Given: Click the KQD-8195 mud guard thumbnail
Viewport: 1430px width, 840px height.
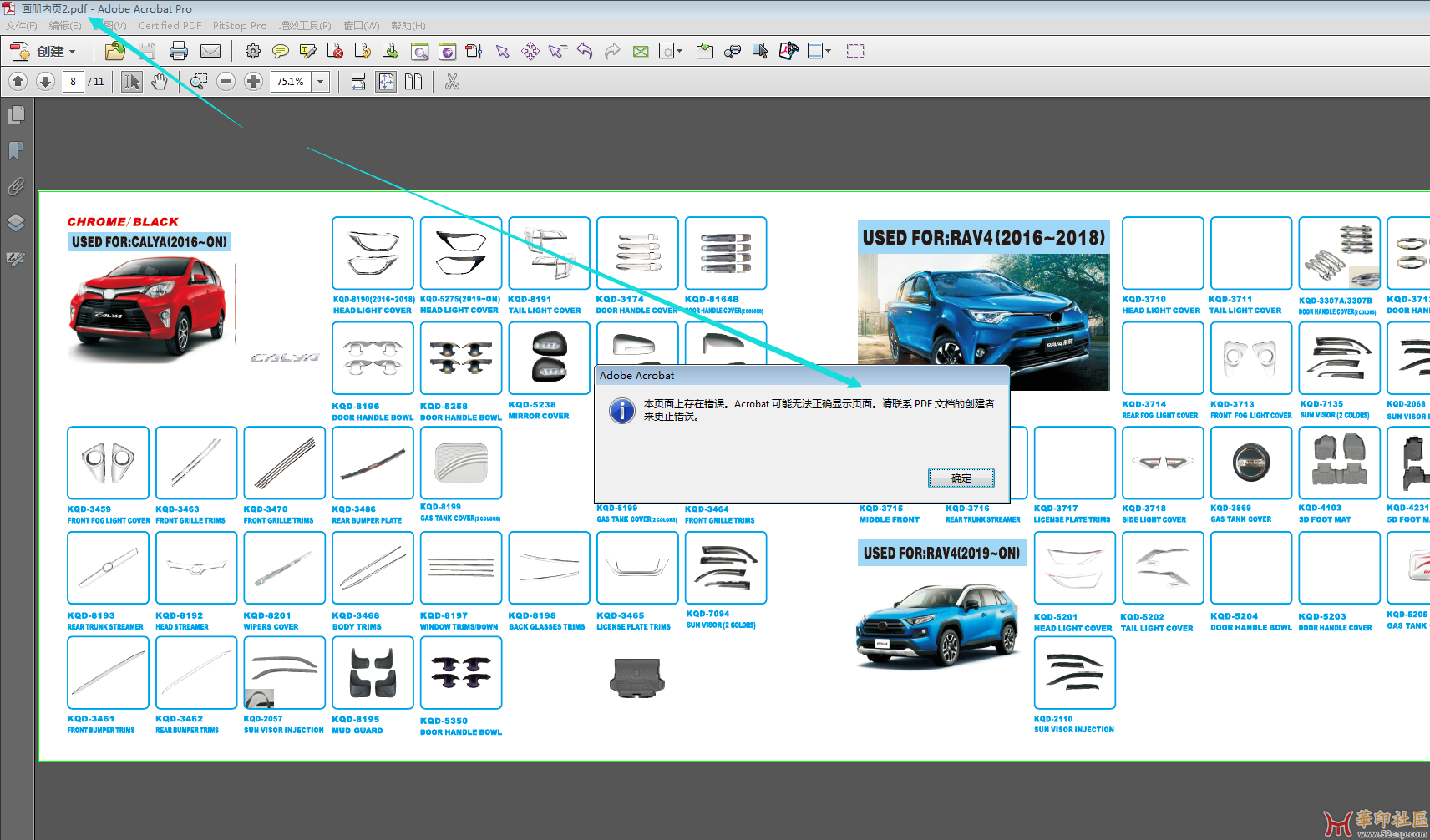Looking at the screenshot, I should 373,673.
